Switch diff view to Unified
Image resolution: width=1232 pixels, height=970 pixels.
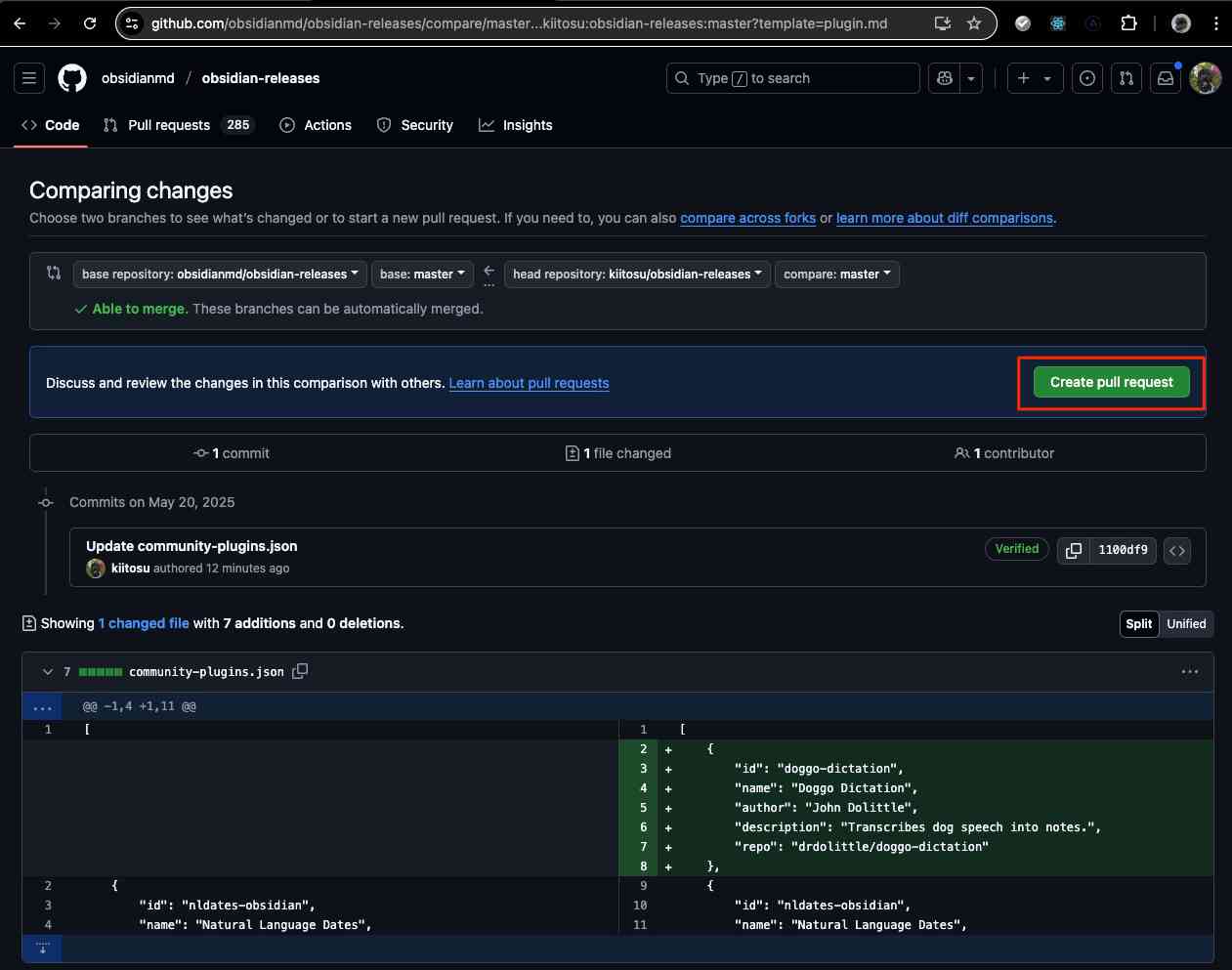[1186, 623]
